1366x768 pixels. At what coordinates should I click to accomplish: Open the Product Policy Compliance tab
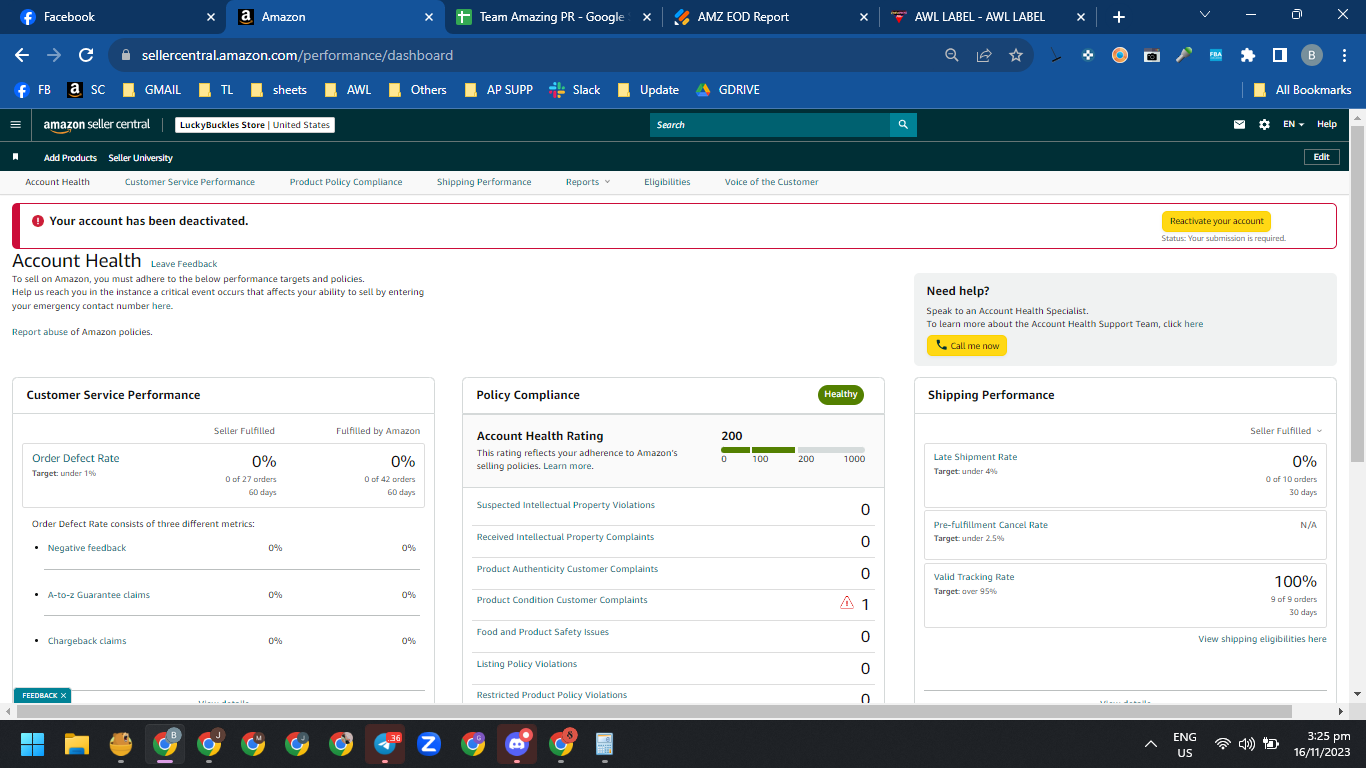pos(346,182)
